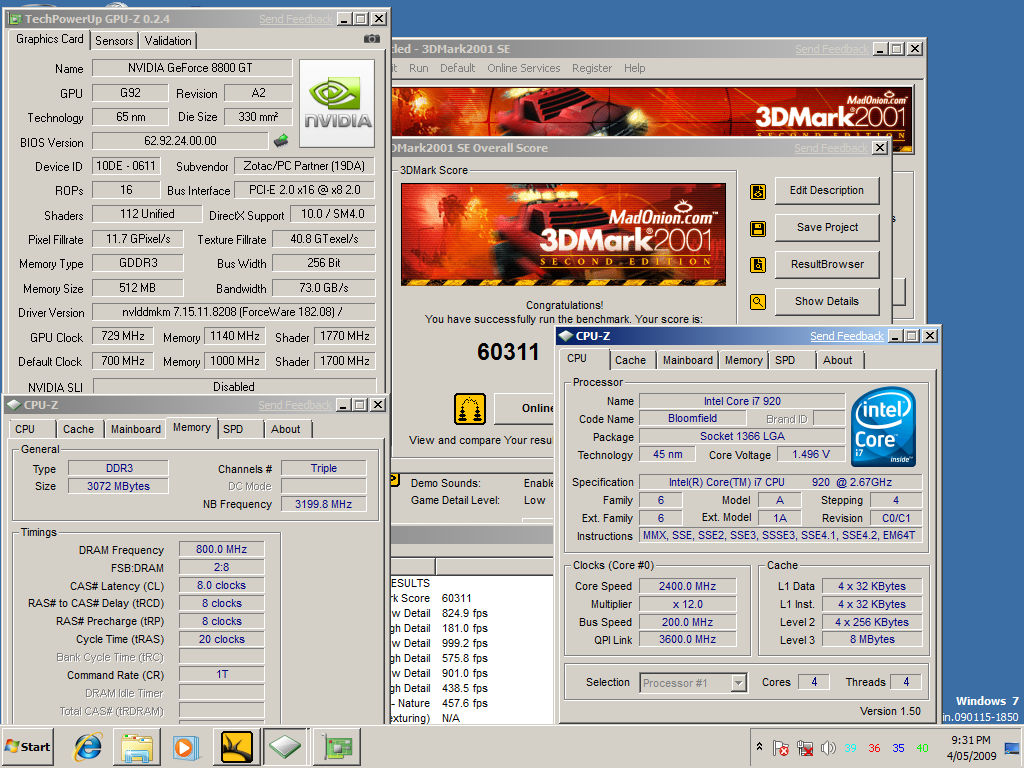Show hidden tray icons arrow
Screen dimensions: 1024x768
[x=759, y=746]
